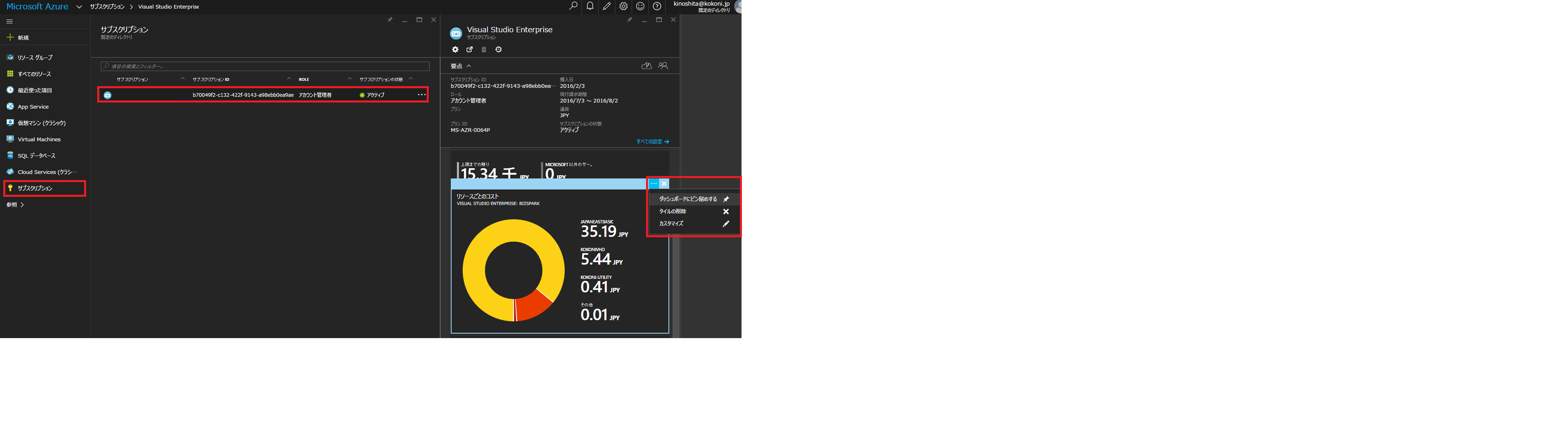This screenshot has height=441, width=1568.
Task: Open the cost tile's ellipsis menu button
Action: point(653,183)
